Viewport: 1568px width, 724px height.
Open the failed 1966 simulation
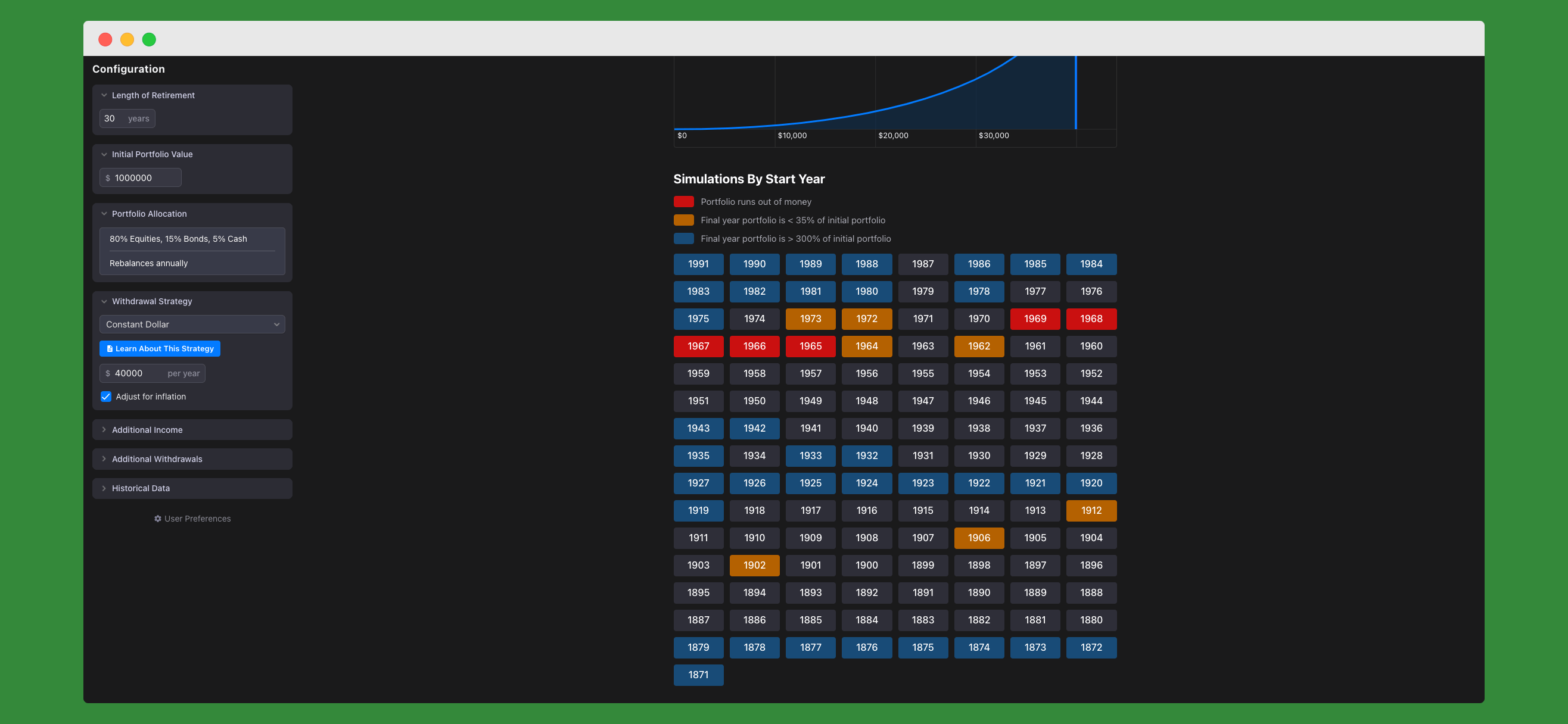pos(754,345)
